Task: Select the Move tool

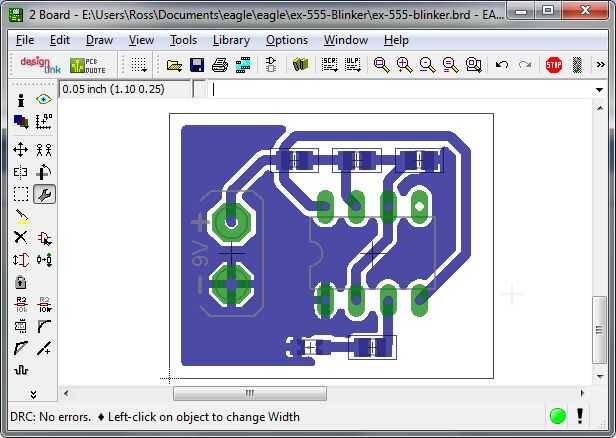Action: coord(20,150)
